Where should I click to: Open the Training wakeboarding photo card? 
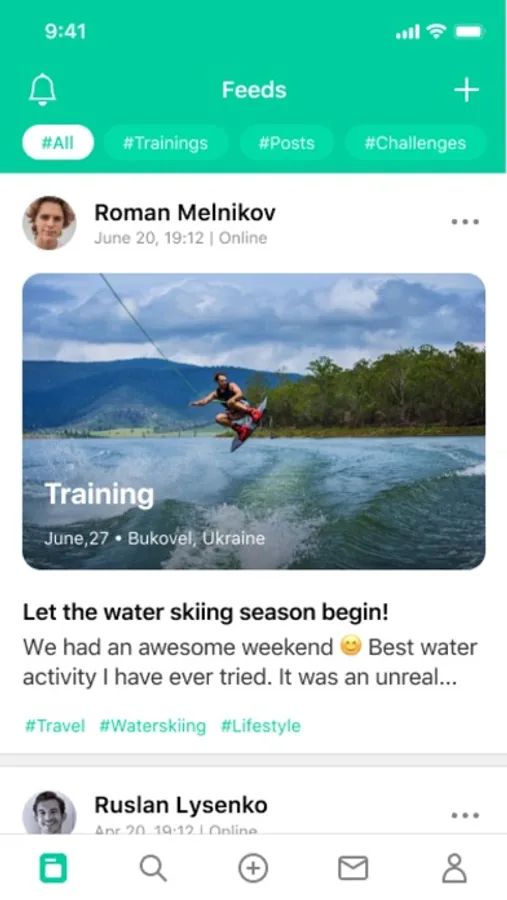[254, 421]
